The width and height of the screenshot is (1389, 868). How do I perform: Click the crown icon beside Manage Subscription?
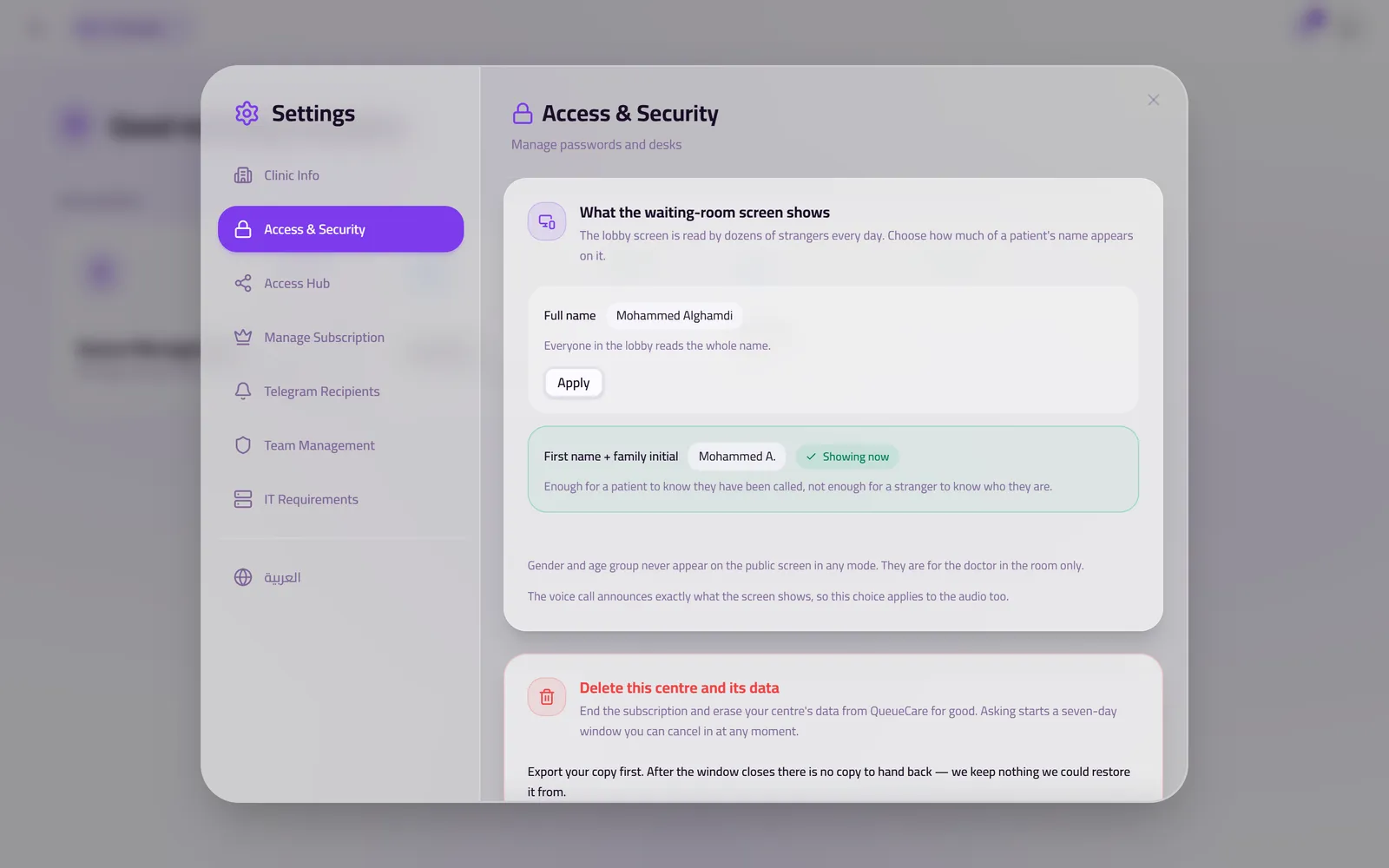[243, 338]
